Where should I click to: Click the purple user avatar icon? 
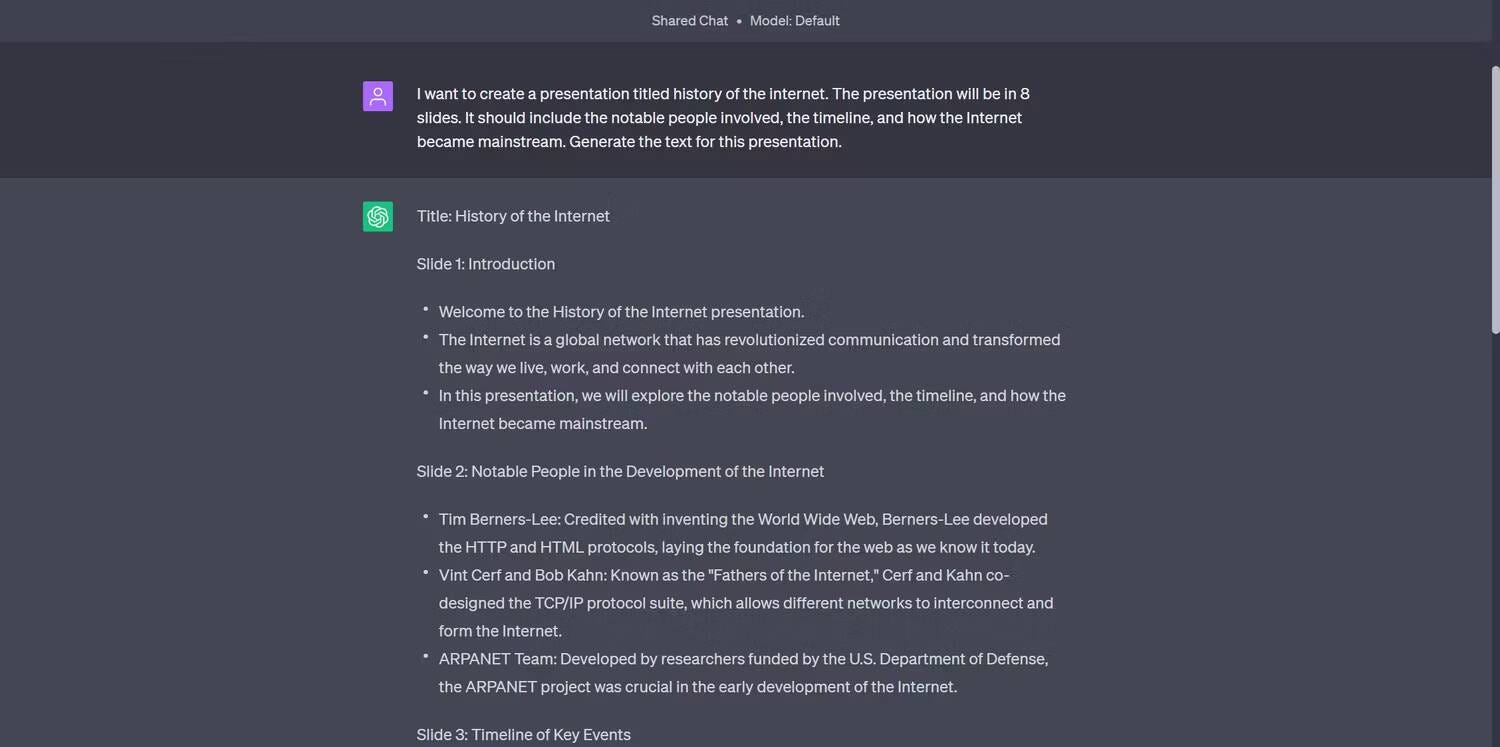point(377,96)
